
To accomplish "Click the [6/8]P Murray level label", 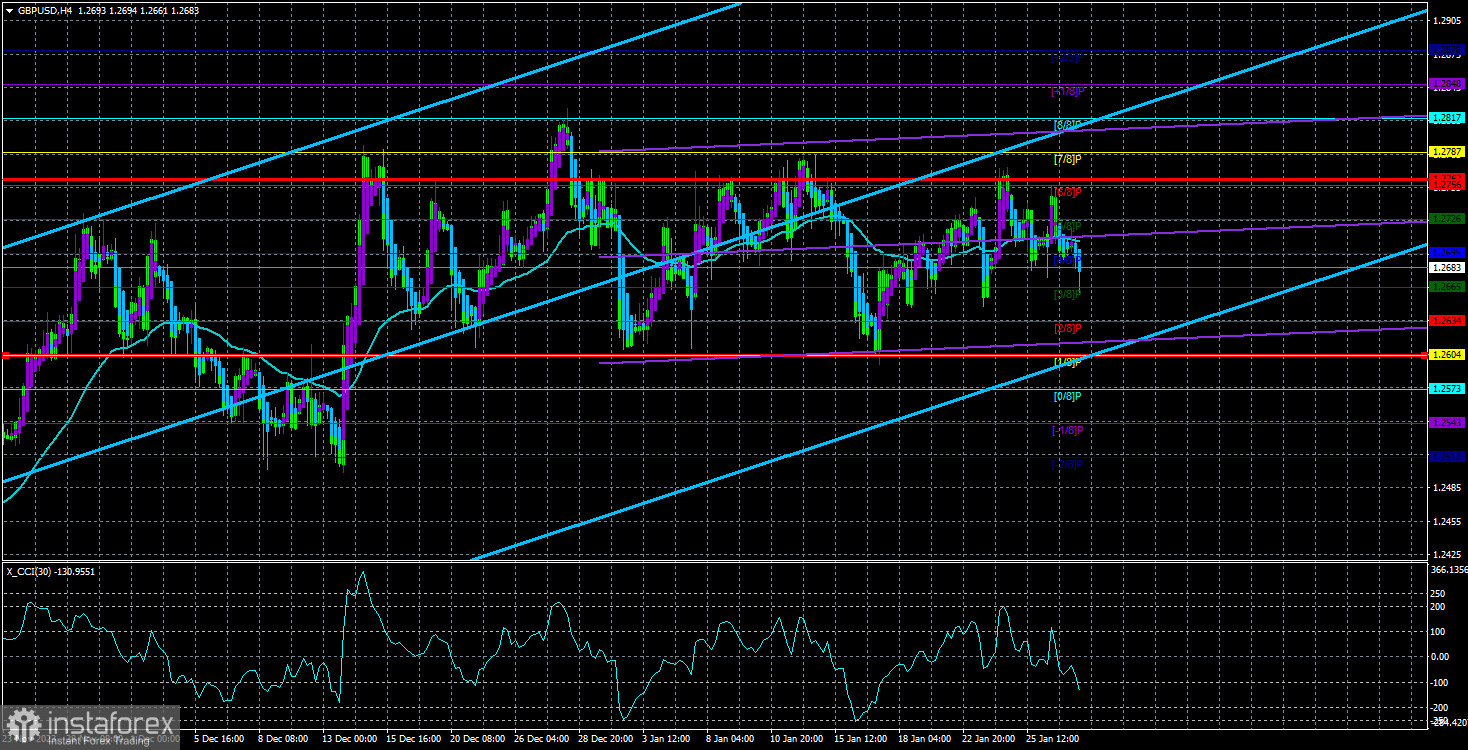I will (x=1068, y=191).
